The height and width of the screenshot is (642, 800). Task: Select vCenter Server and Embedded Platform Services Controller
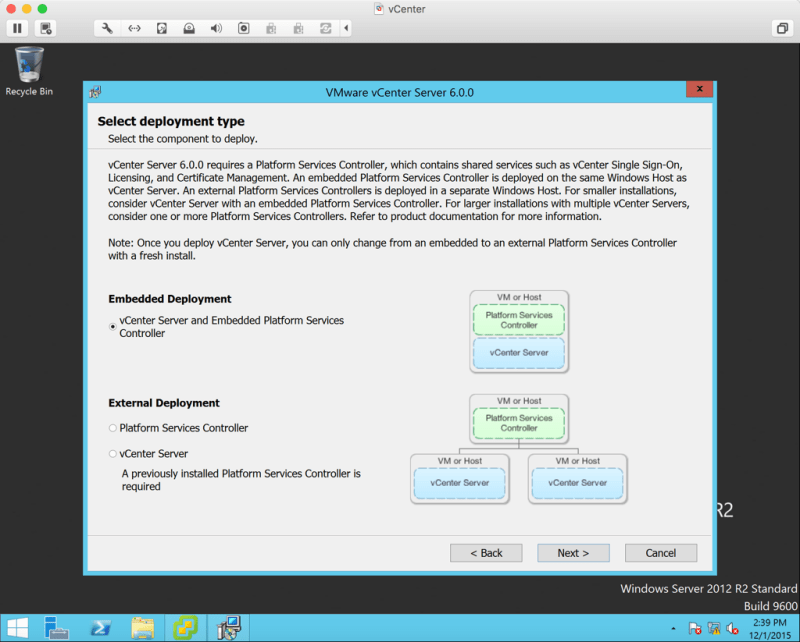click(113, 326)
